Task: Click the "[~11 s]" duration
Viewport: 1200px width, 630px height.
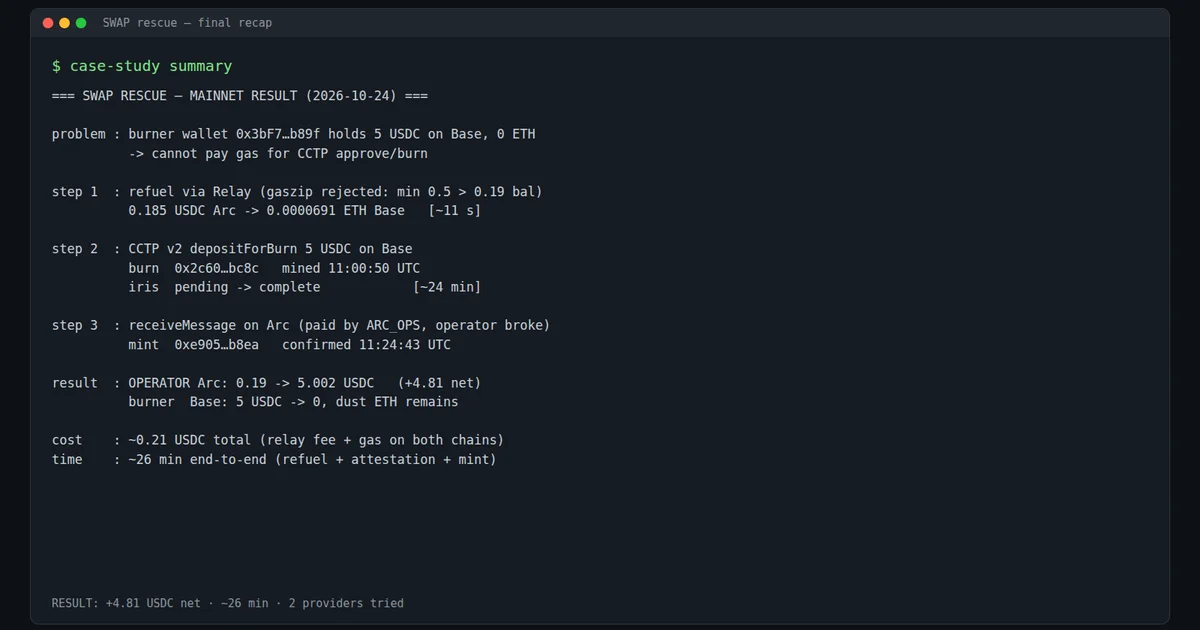Action: click(455, 211)
